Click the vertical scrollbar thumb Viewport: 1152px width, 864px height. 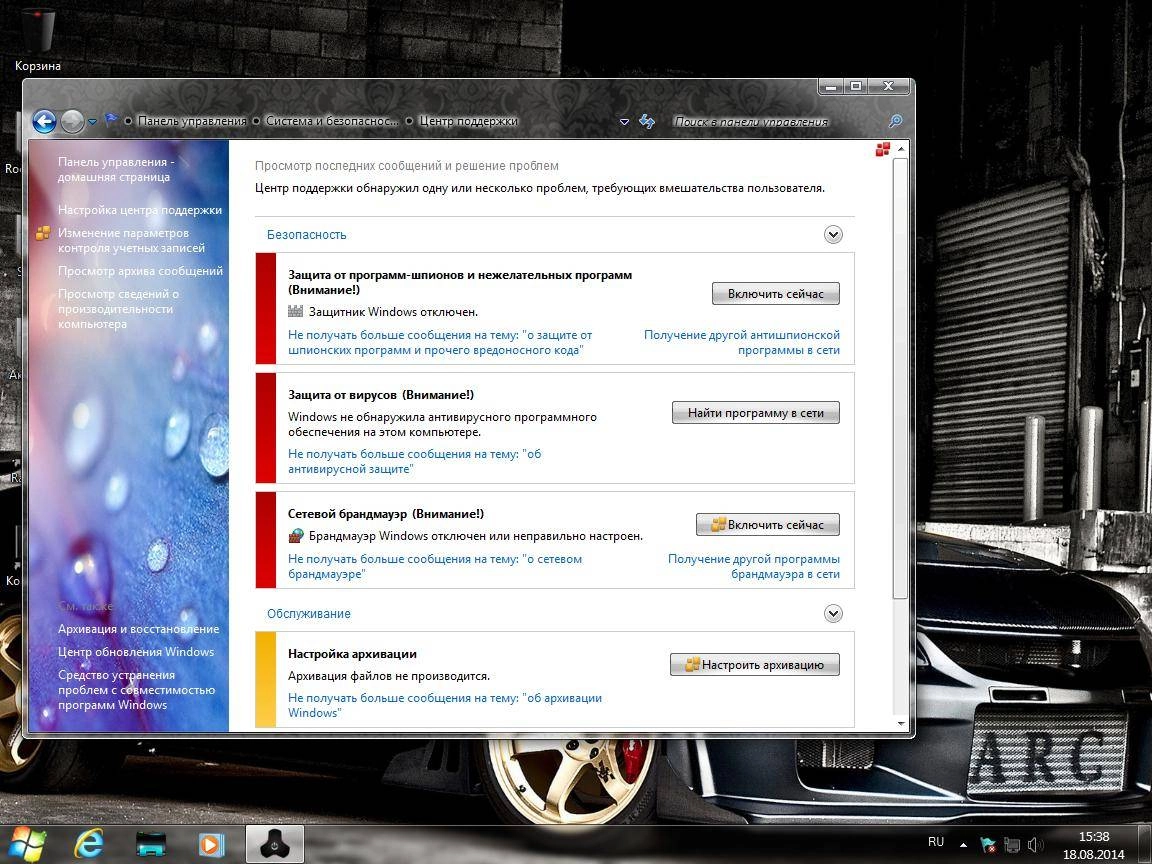[x=901, y=378]
